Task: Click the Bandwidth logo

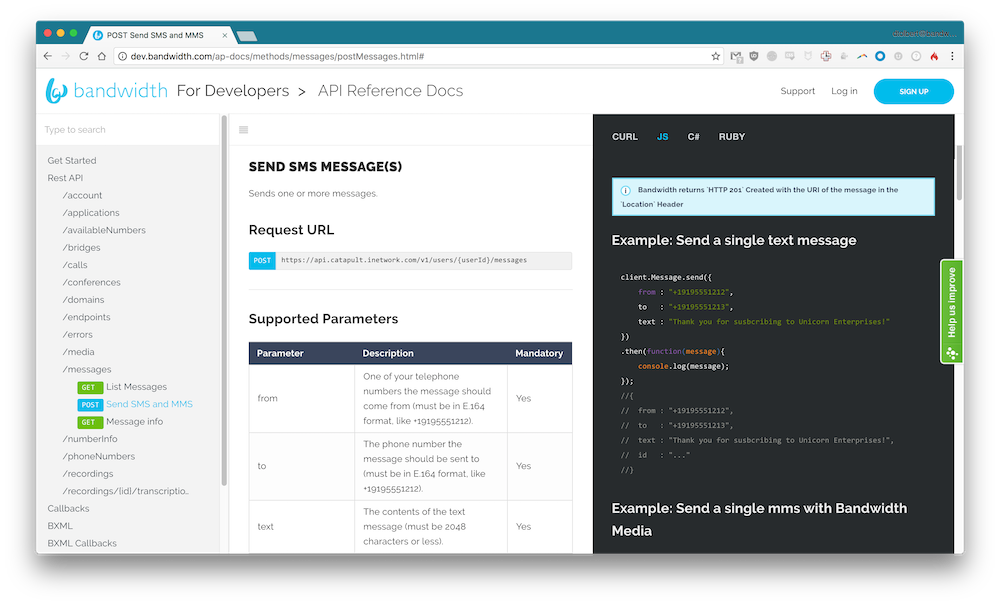Action: pos(107,91)
